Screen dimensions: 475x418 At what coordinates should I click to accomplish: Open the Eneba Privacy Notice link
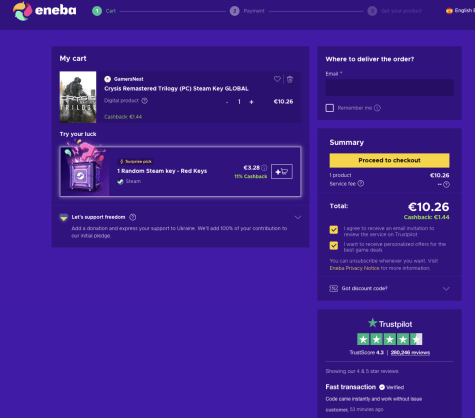point(354,268)
